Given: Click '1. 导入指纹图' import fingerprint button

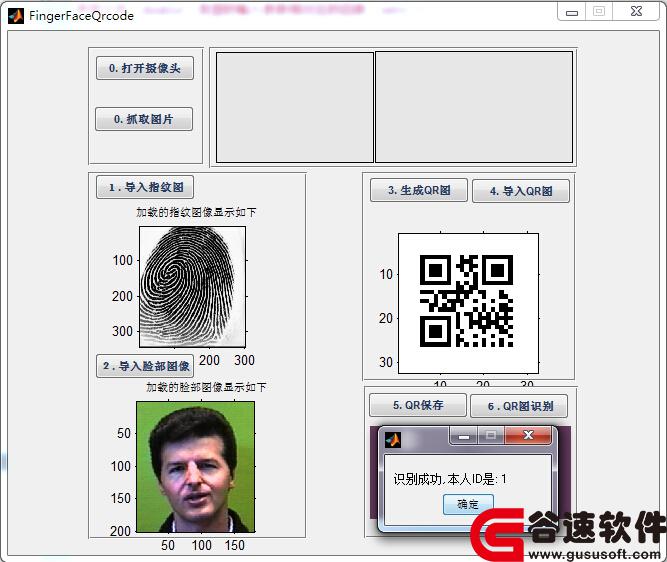Looking at the screenshot, I should pyautogui.click(x=145, y=187).
